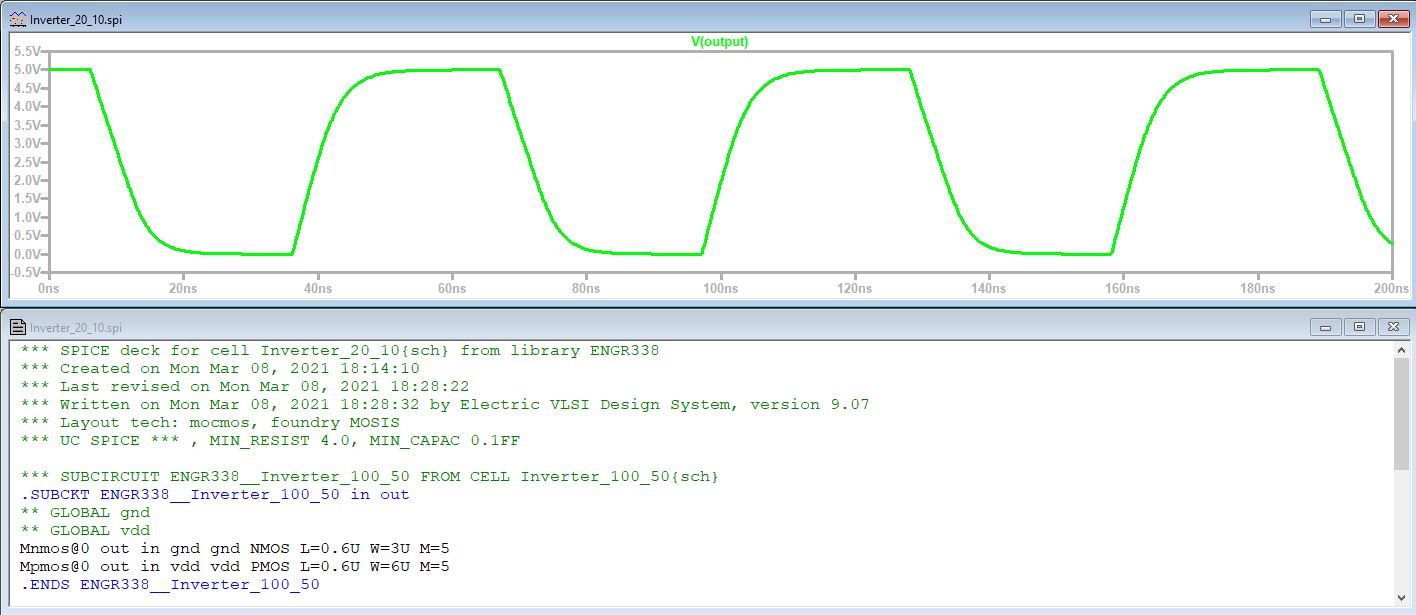1416x615 pixels.
Task: Click the waveform window title bar
Action: click(600, 20)
